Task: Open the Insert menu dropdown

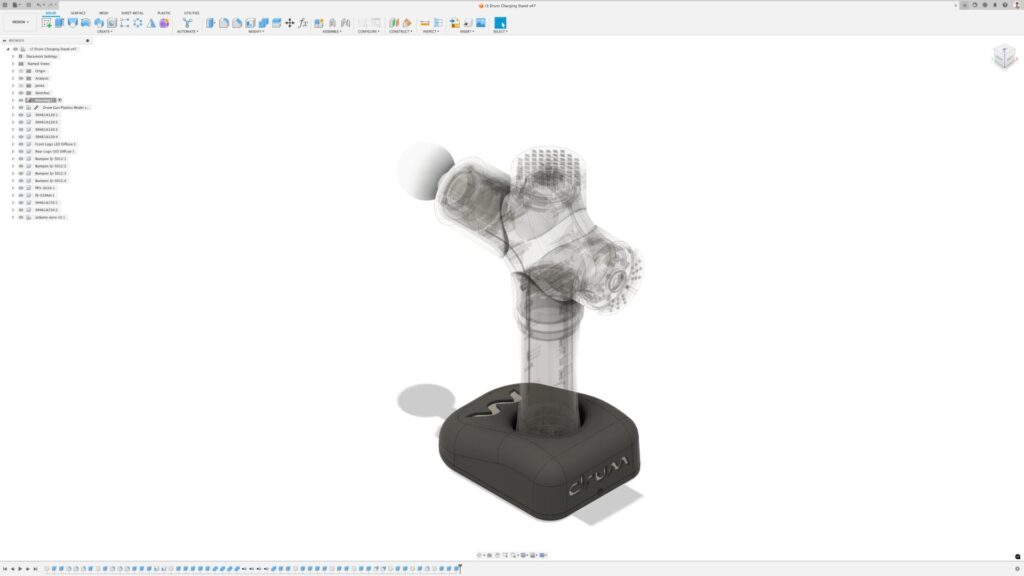Action: pyautogui.click(x=466, y=31)
